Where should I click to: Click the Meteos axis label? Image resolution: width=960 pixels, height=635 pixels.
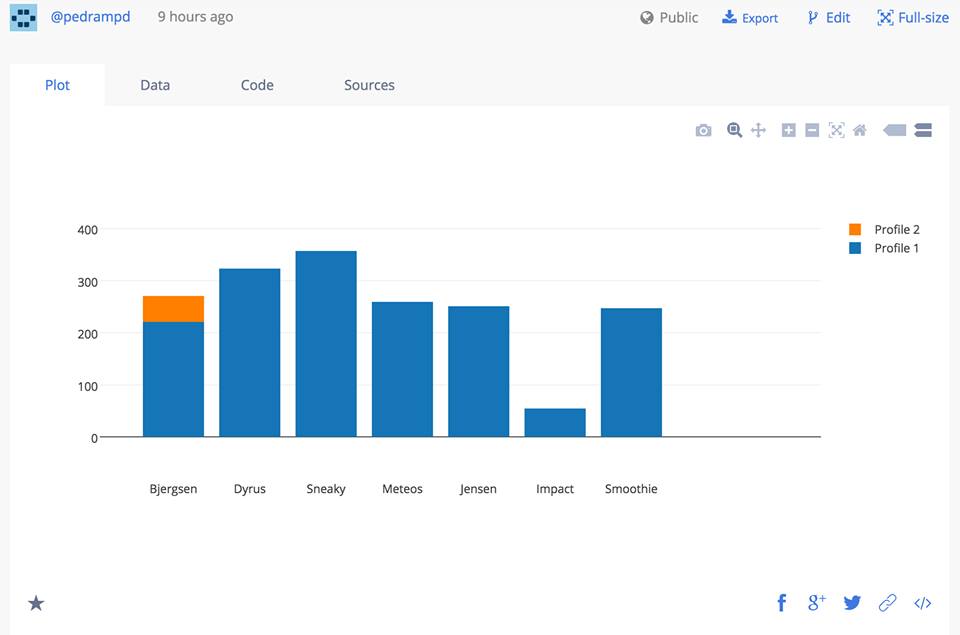pyautogui.click(x=402, y=489)
